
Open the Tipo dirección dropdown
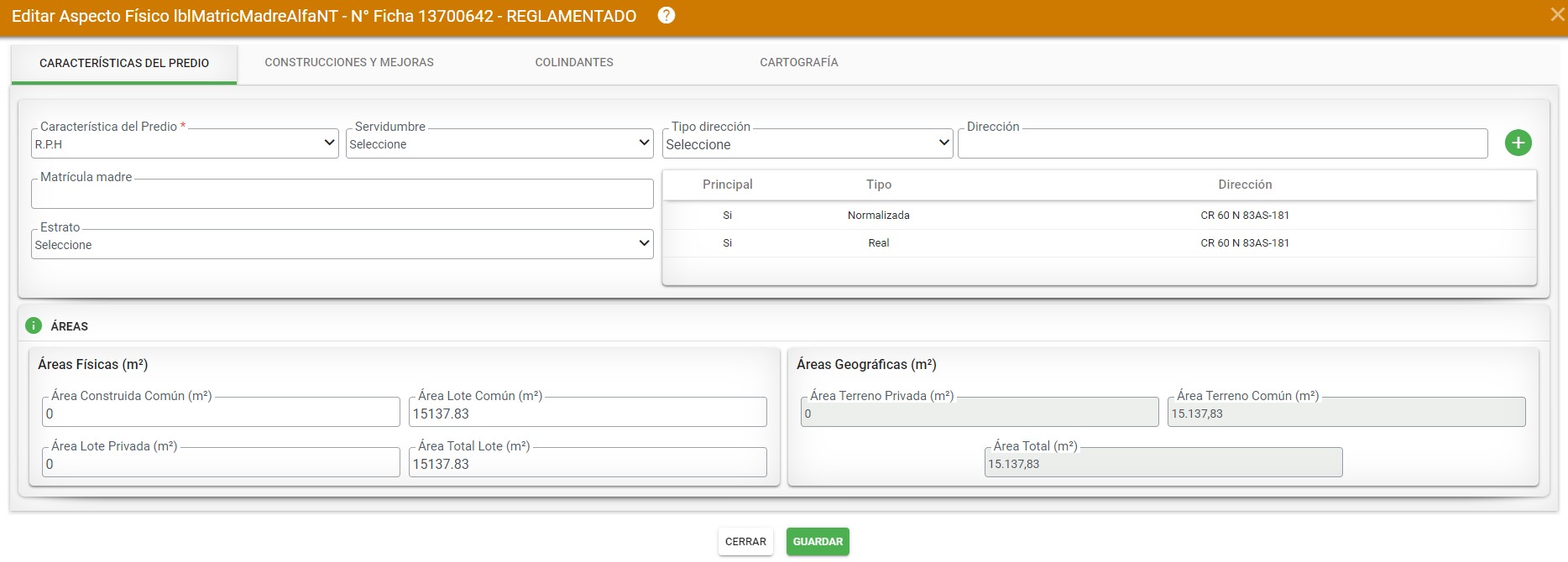tap(808, 143)
